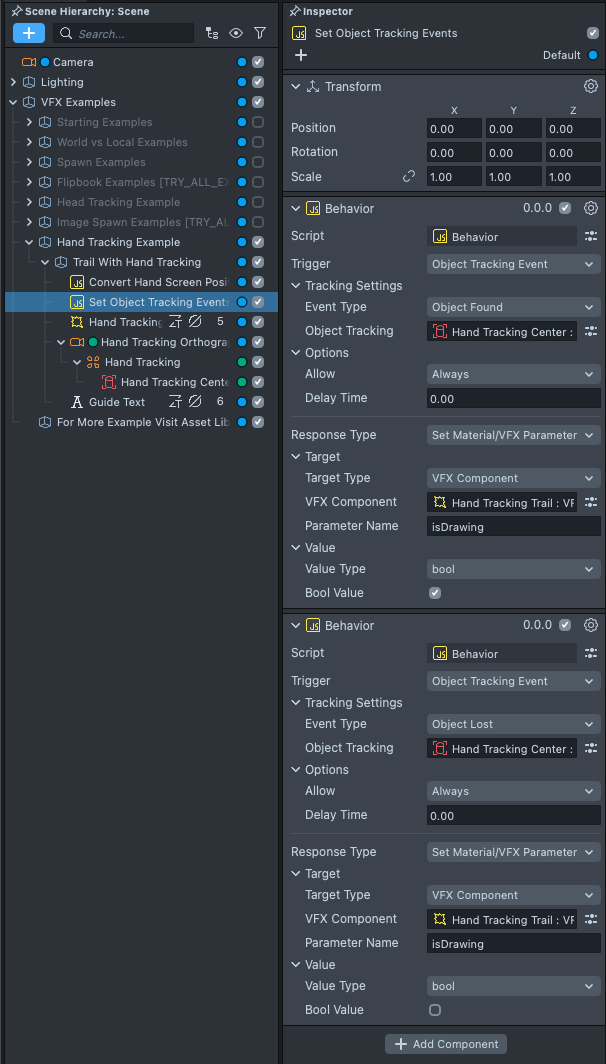Click the filter icon in Scene Hierarchy
The height and width of the screenshot is (1064, 606).
pyautogui.click(x=260, y=33)
